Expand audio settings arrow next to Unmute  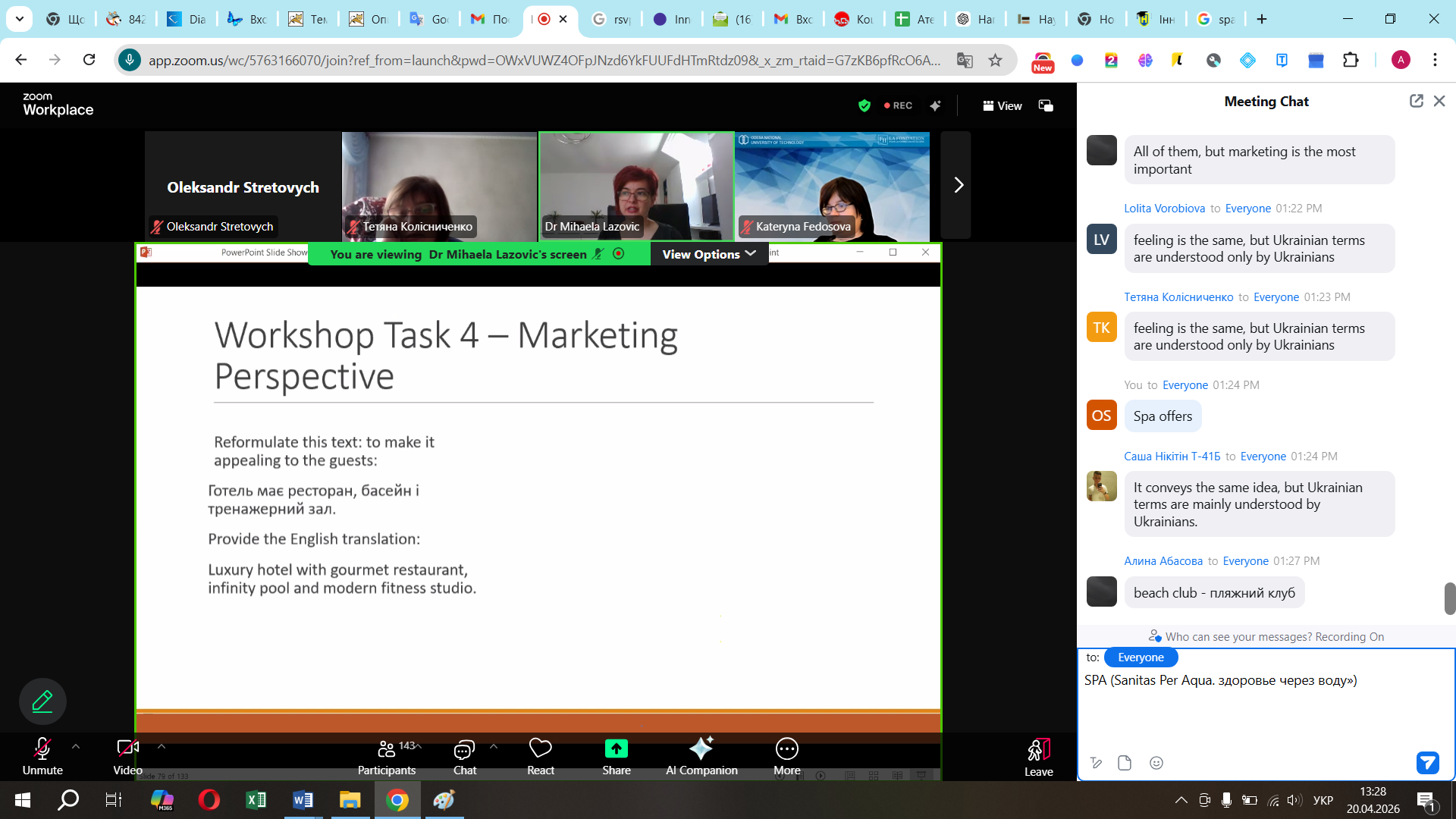tap(76, 746)
